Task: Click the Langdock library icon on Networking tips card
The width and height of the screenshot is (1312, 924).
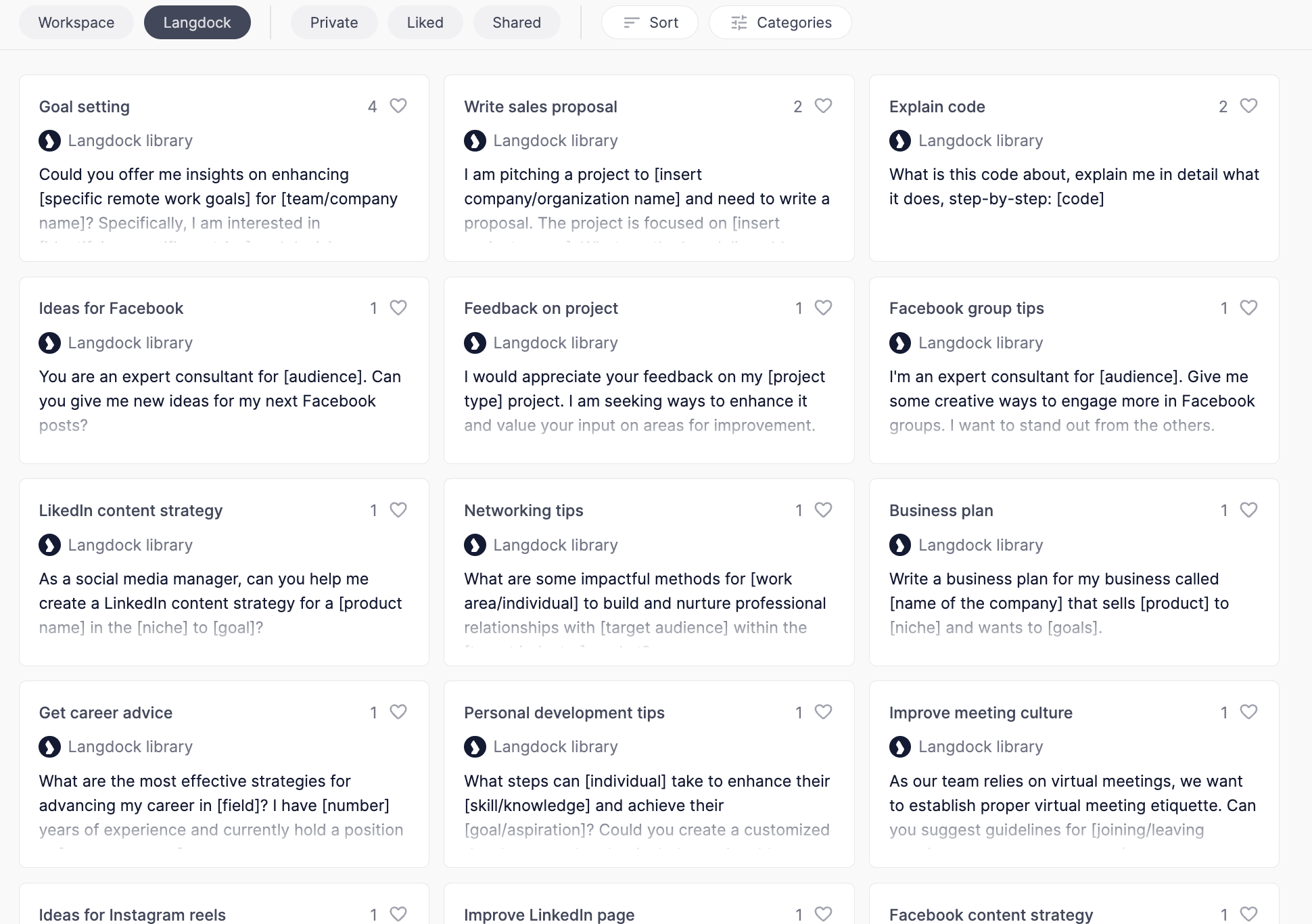Action: tap(475, 545)
